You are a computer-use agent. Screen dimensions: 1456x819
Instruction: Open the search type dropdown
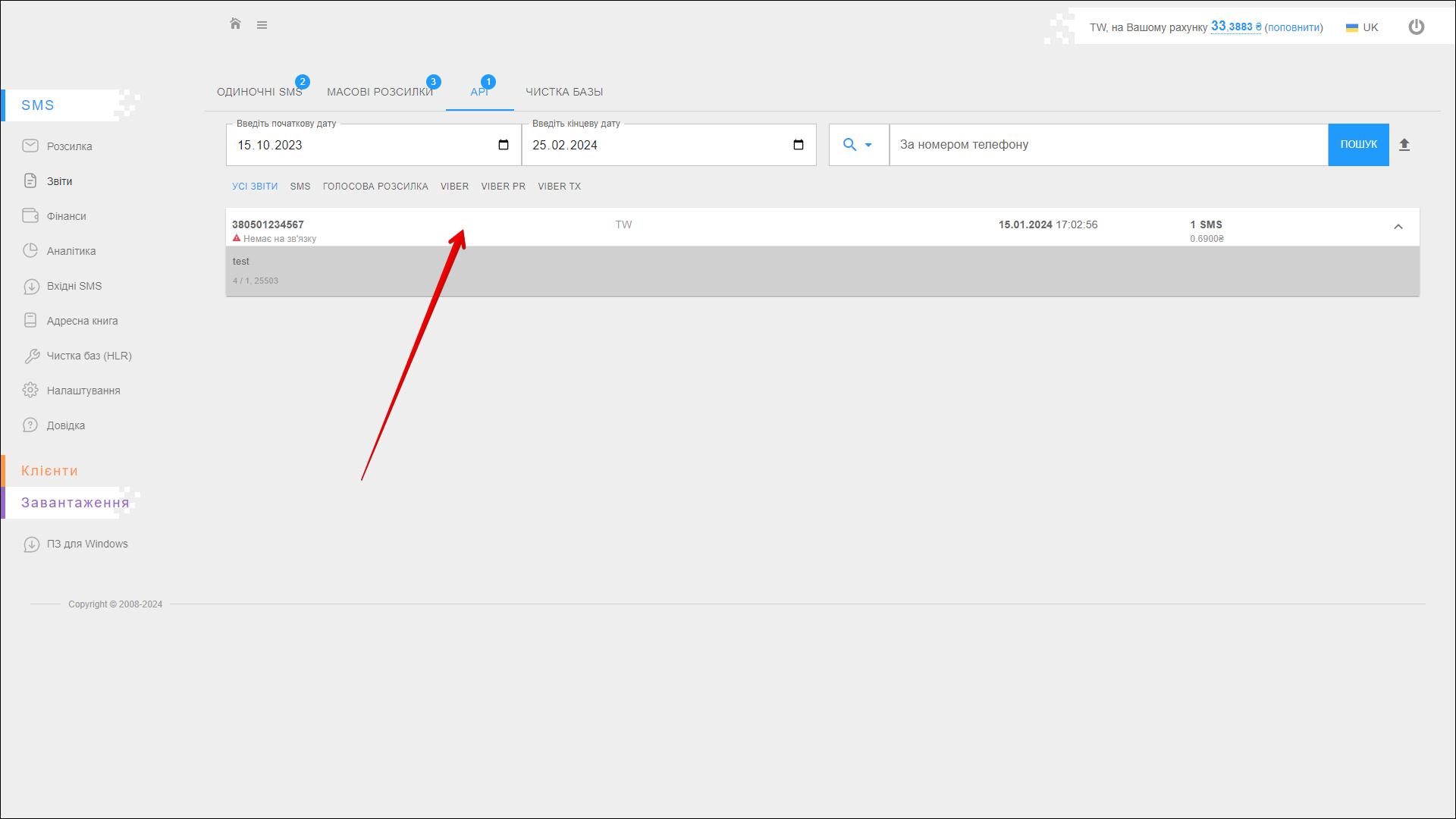(858, 145)
